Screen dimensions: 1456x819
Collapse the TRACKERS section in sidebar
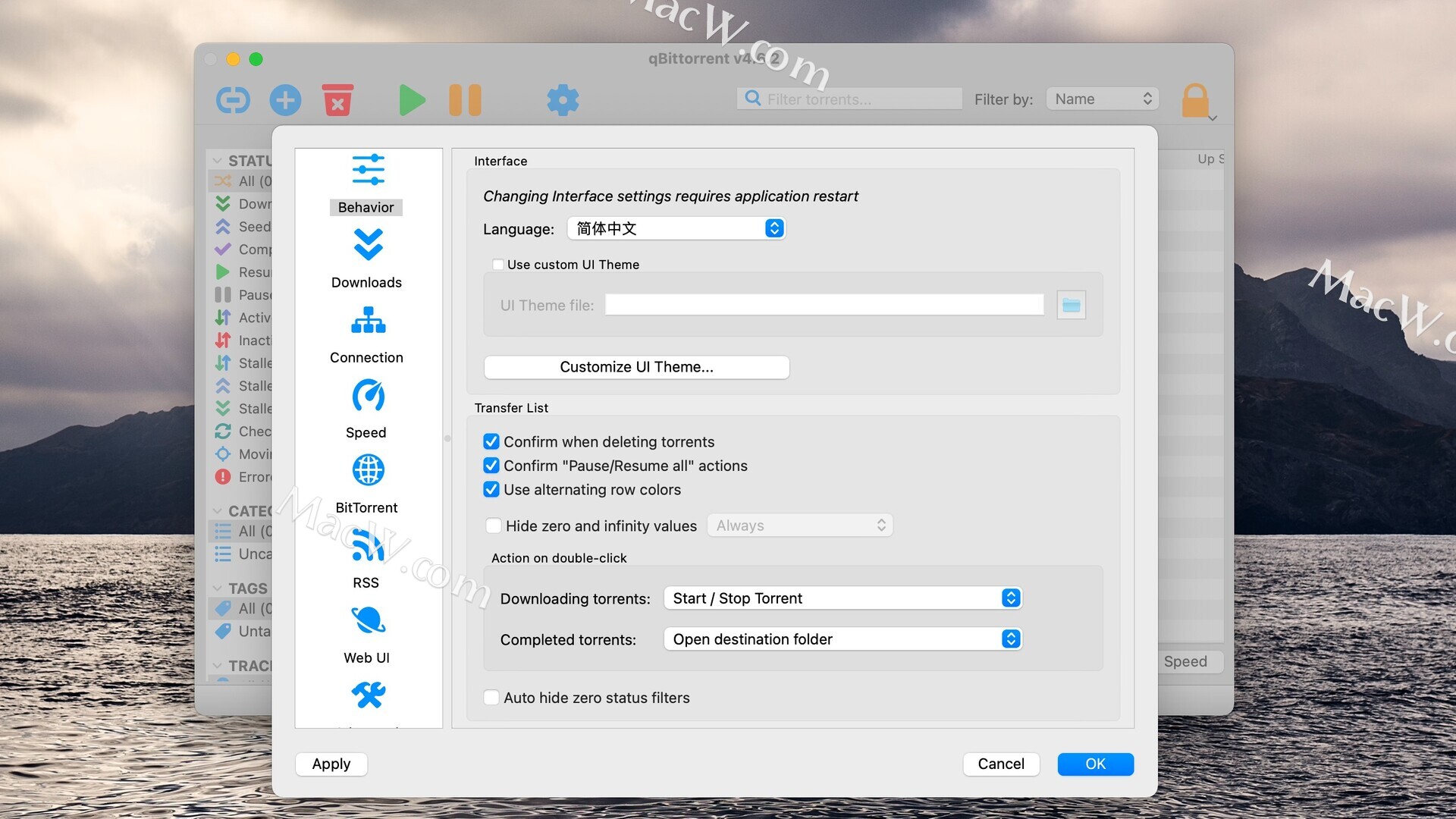[x=218, y=666]
